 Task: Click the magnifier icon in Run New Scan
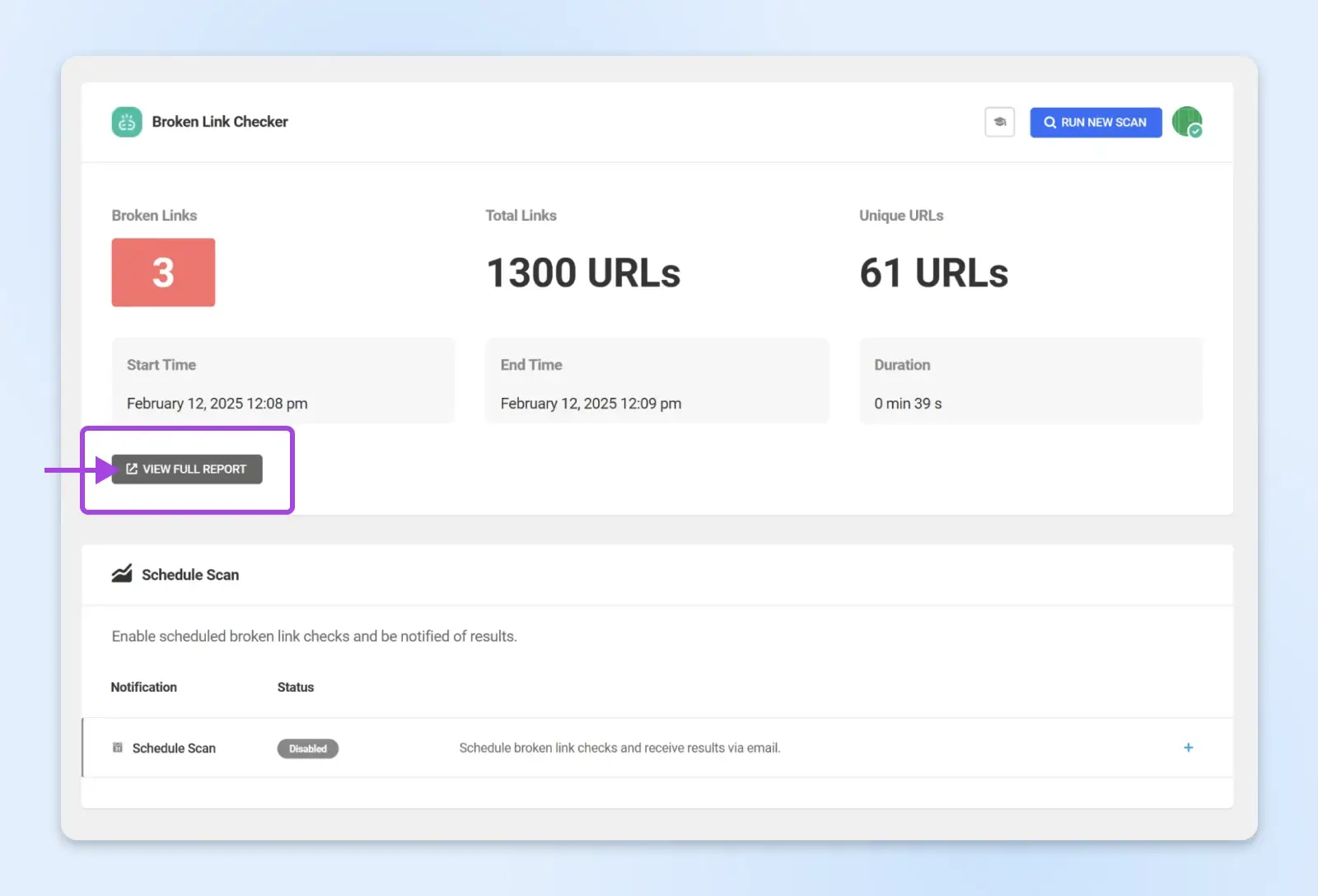click(x=1049, y=122)
